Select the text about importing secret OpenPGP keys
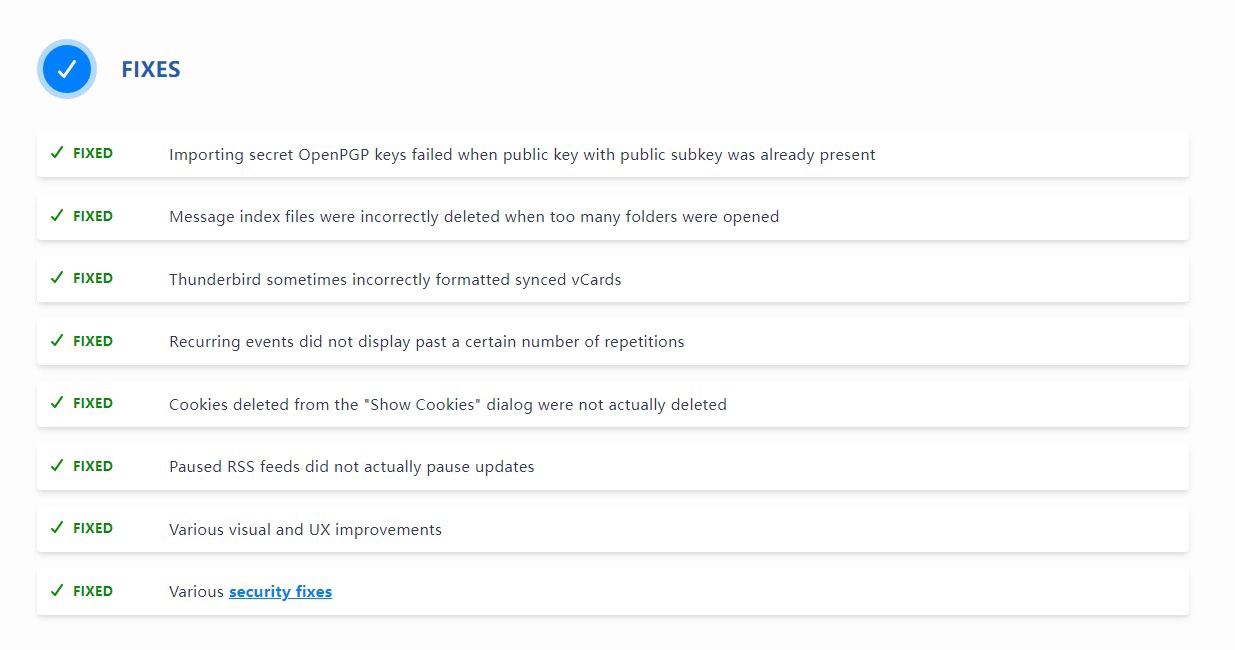This screenshot has width=1235, height=650. click(522, 155)
